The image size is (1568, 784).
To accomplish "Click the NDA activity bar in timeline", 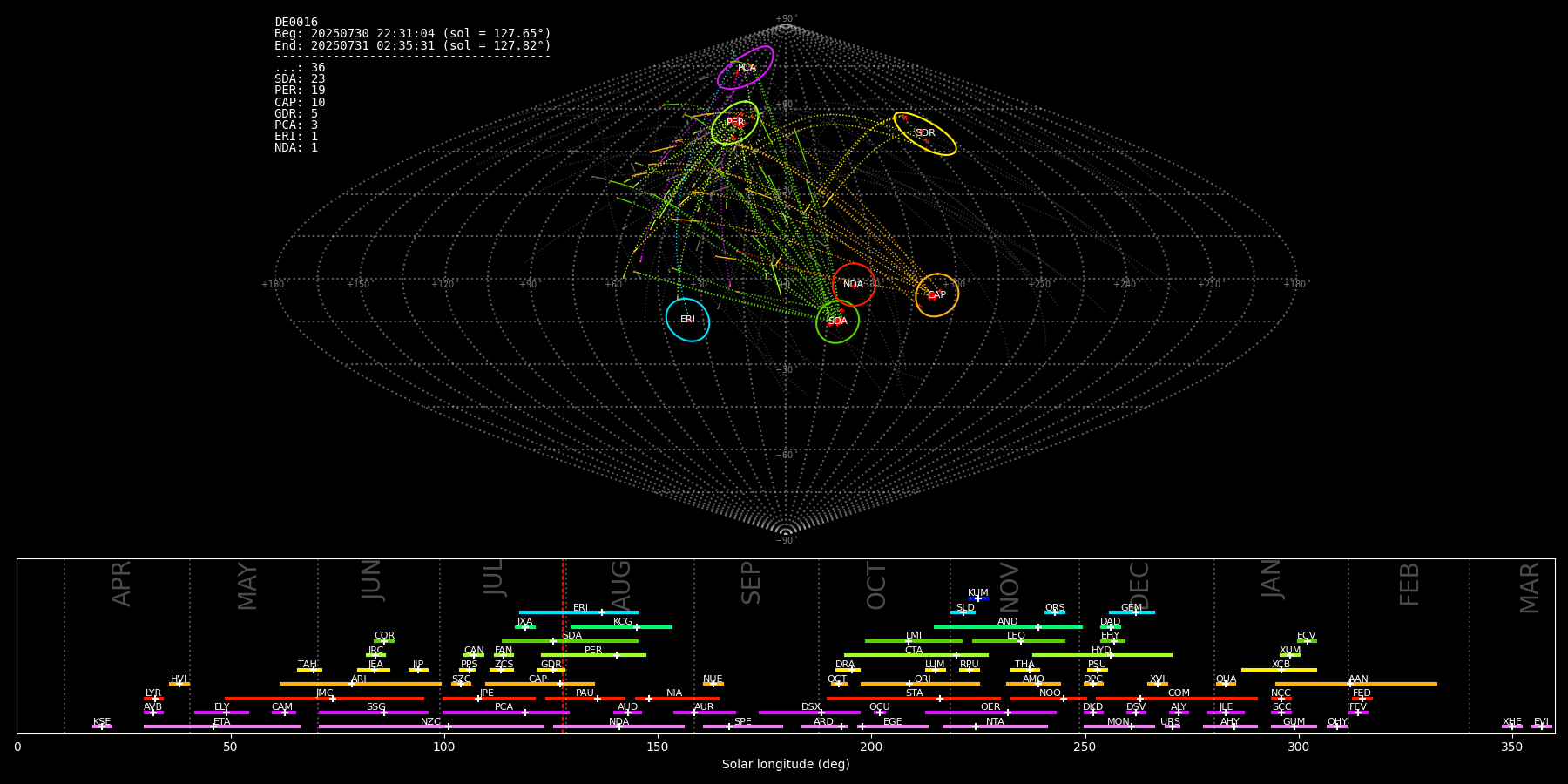I will [619, 727].
